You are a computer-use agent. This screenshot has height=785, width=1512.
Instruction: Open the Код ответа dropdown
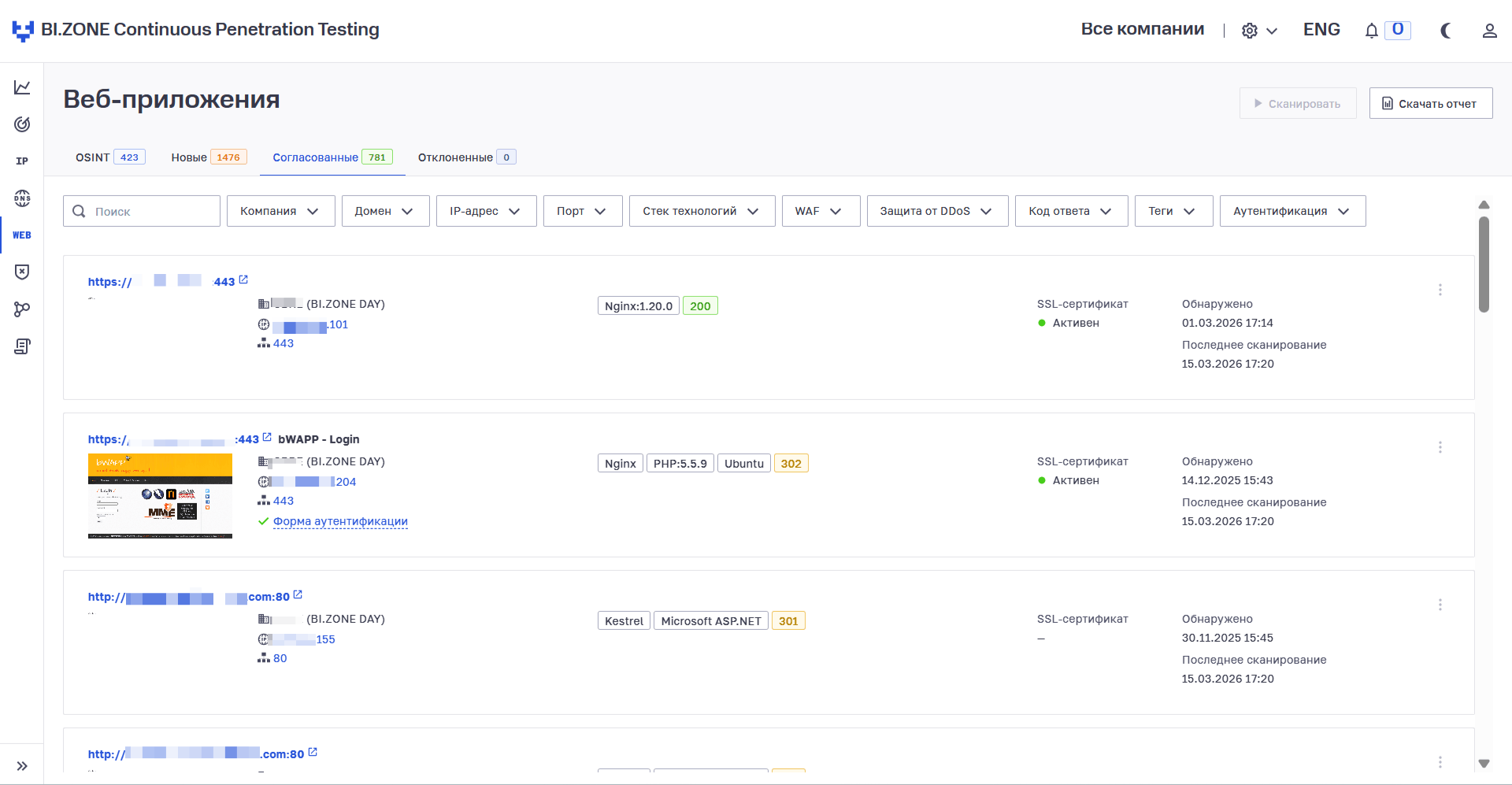point(1070,211)
